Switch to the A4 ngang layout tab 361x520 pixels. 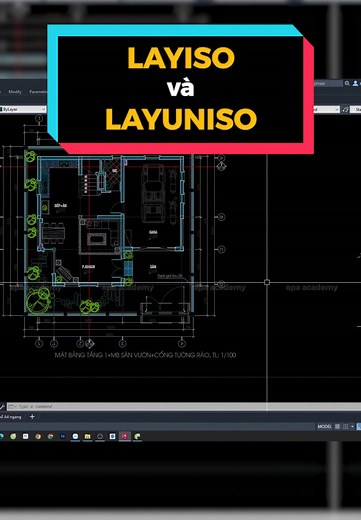12,417
